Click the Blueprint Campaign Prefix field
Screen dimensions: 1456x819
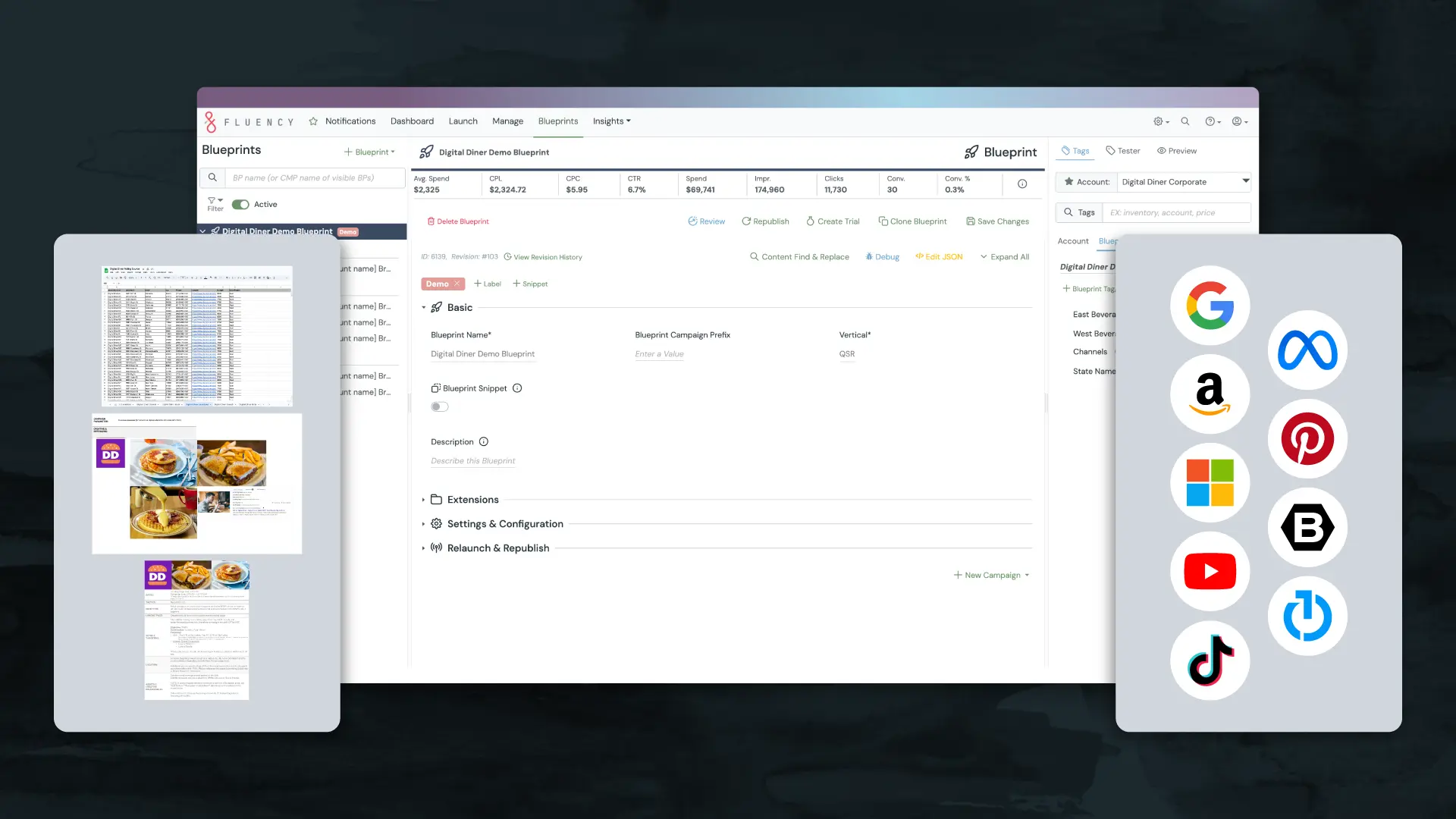659,354
